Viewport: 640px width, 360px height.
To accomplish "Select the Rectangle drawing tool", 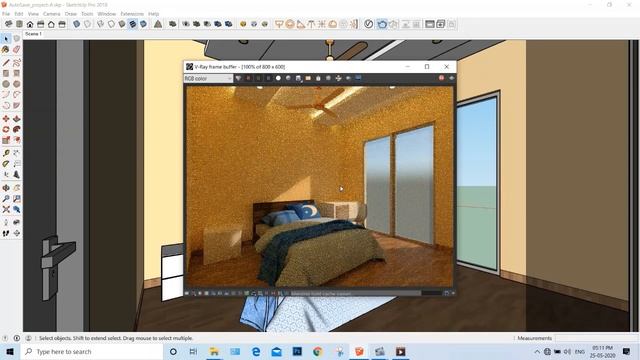I will 6,73.
